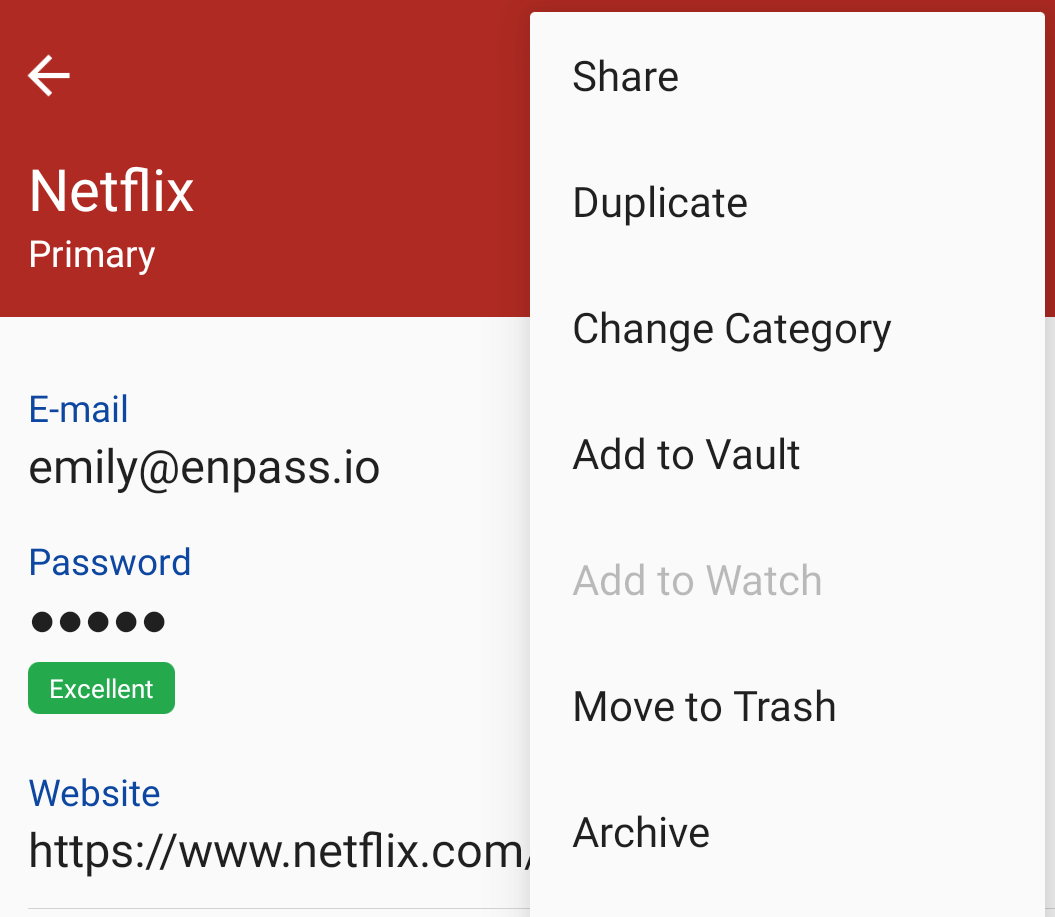Tap the Website field label
The width and height of the screenshot is (1055, 917).
pyautogui.click(x=94, y=793)
